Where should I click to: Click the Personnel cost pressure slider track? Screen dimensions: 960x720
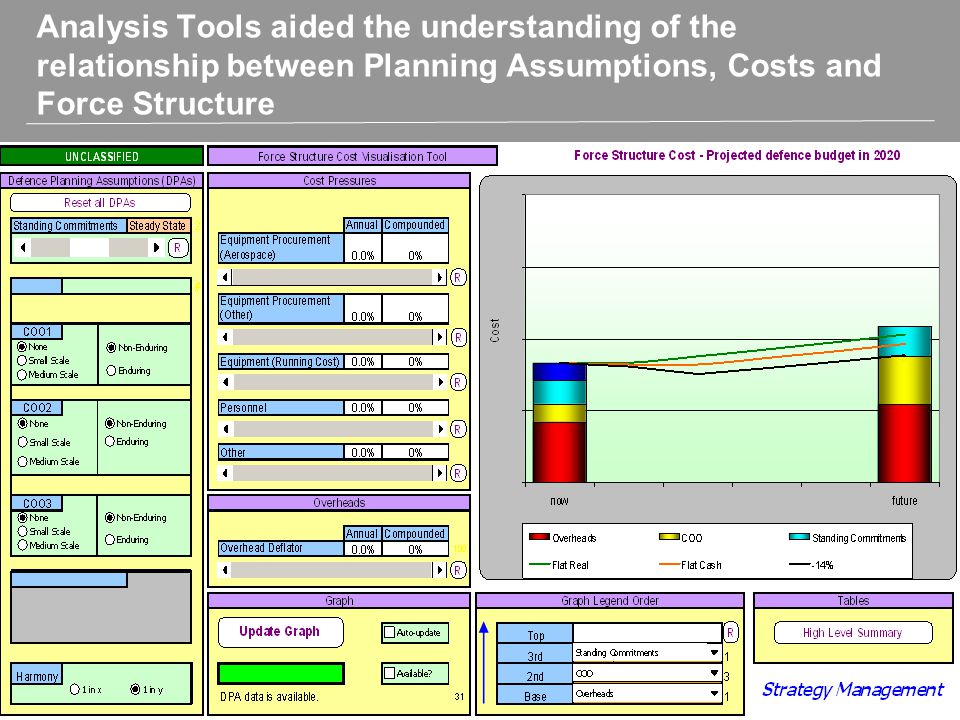tap(332, 429)
